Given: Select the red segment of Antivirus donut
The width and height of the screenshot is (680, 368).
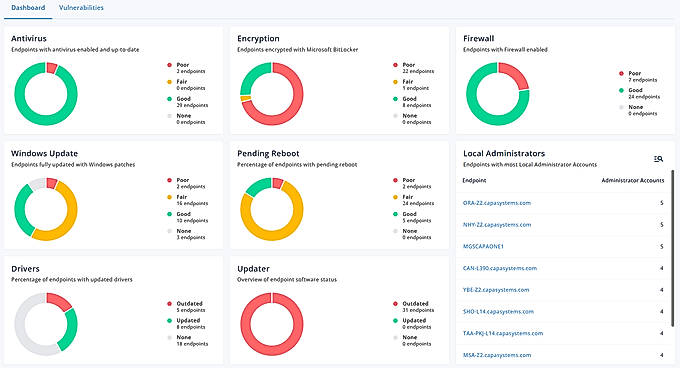Looking at the screenshot, I should pyautogui.click(x=52, y=68).
